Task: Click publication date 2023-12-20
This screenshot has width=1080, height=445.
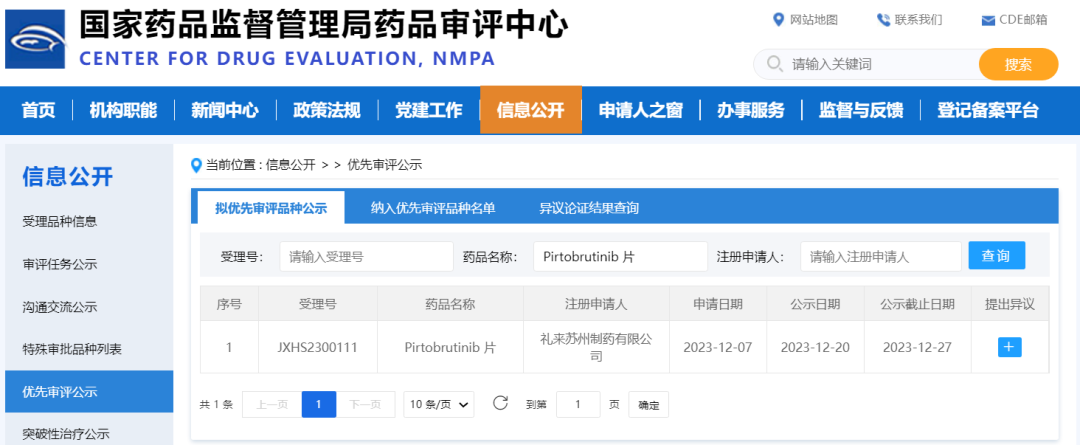Action: point(815,347)
